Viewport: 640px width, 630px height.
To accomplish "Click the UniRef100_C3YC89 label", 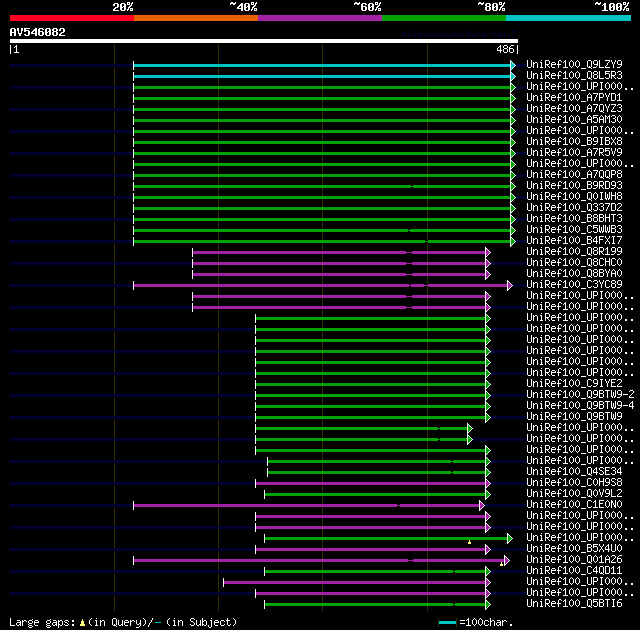I will (x=574, y=285).
